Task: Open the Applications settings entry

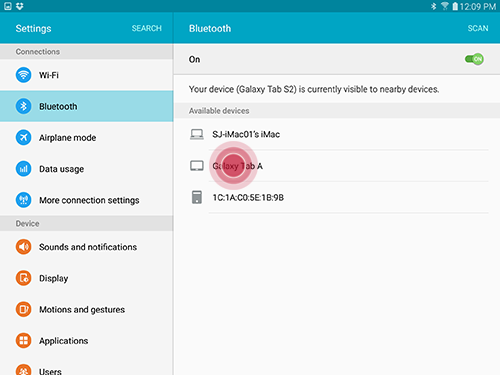Action: pyautogui.click(x=87, y=340)
